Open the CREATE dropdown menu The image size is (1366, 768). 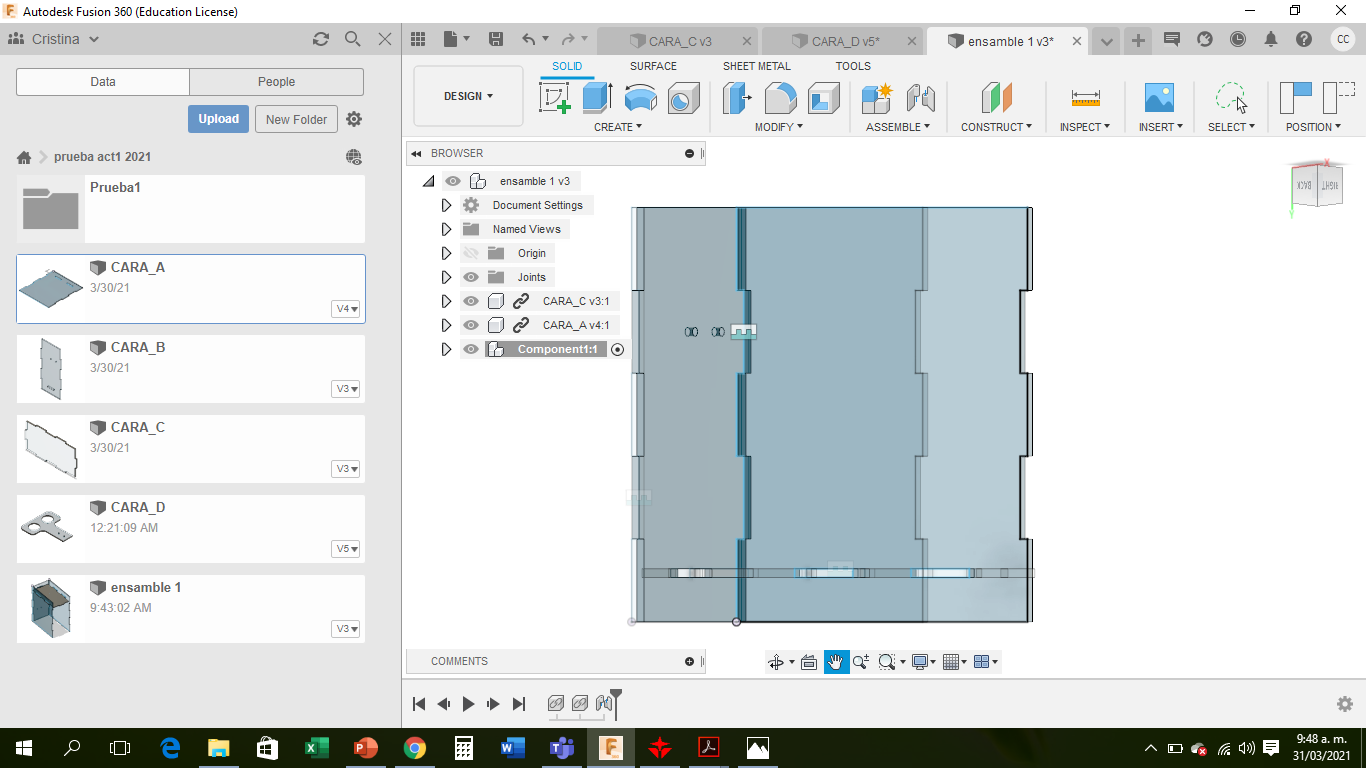coord(618,127)
